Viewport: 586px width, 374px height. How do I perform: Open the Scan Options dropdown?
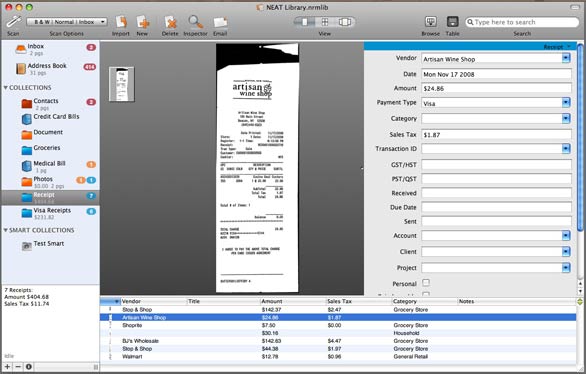tap(67, 22)
